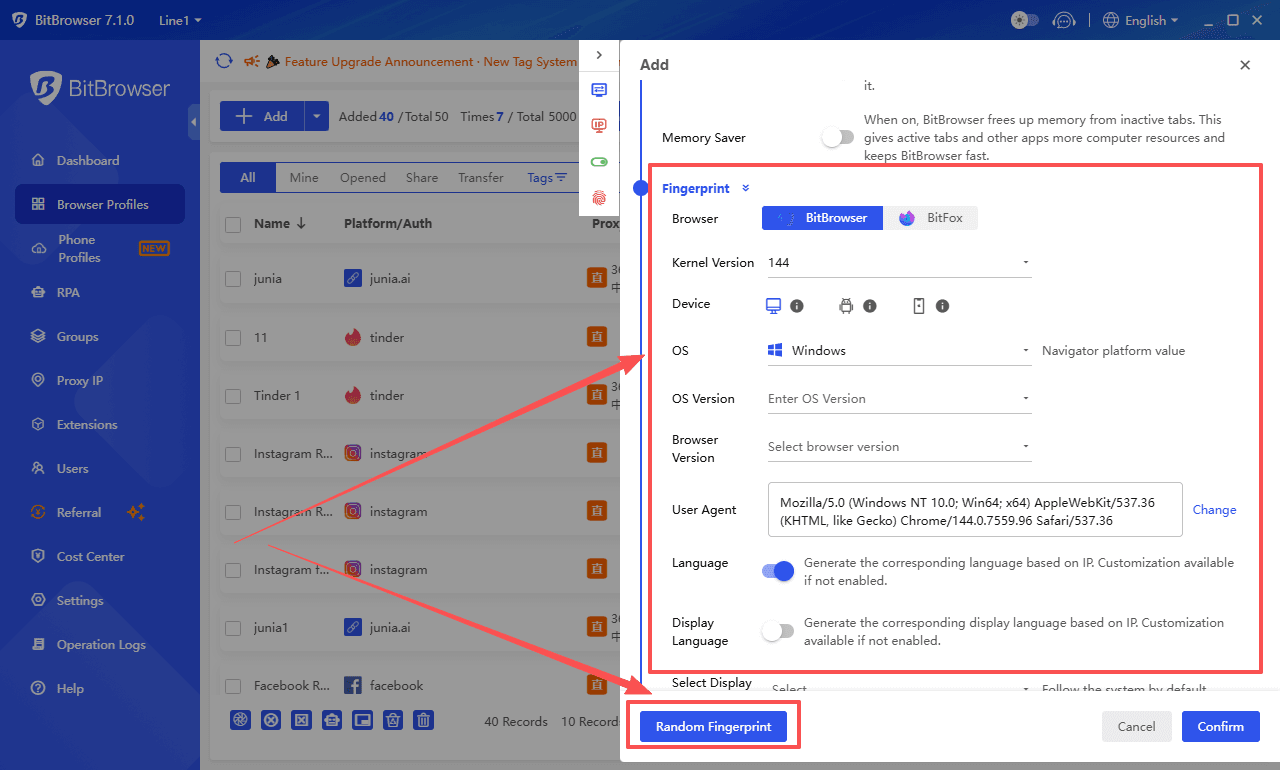Click the Random Fingerprint button
Image resolution: width=1280 pixels, height=770 pixels.
click(713, 727)
